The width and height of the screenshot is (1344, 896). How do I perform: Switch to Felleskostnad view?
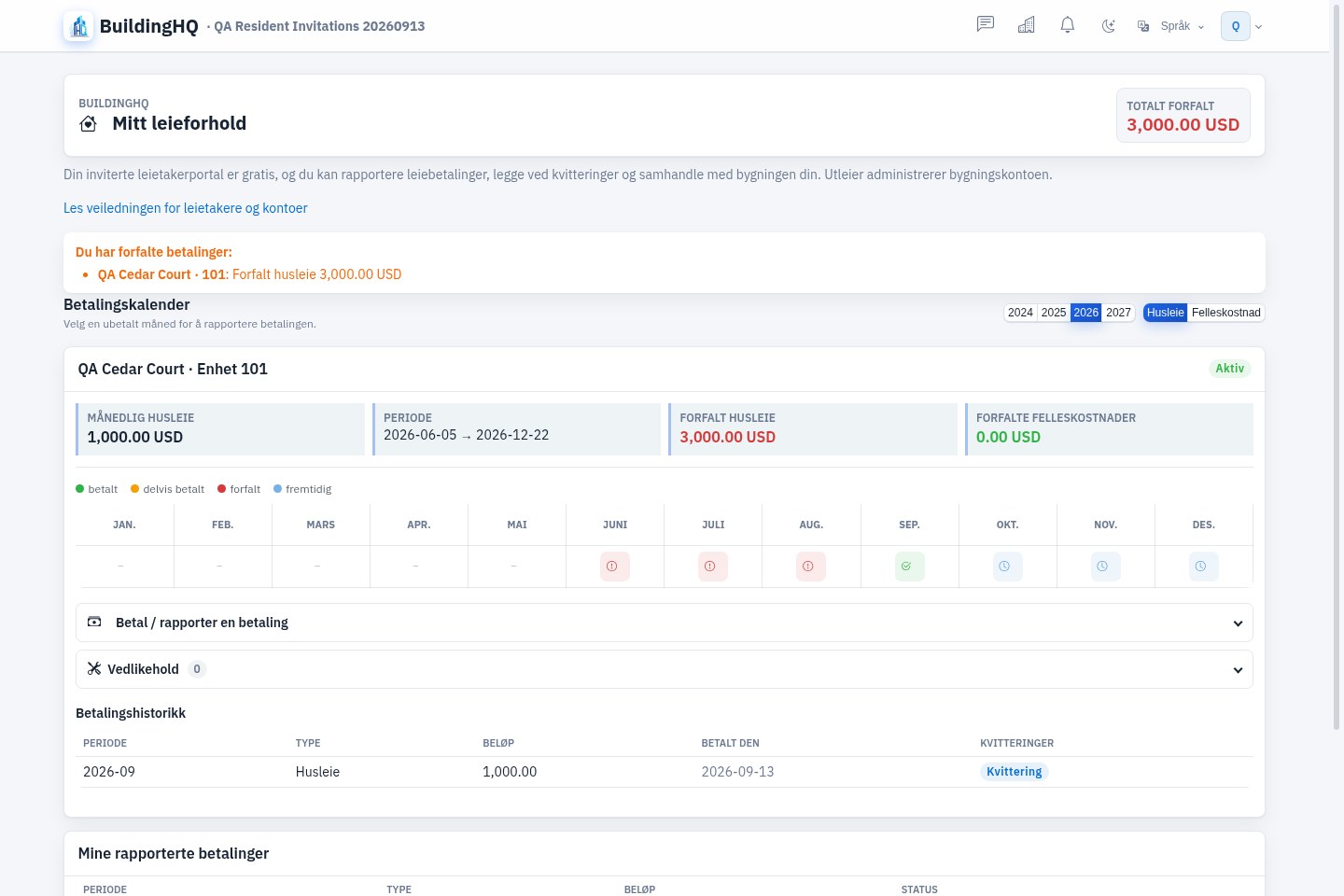click(x=1226, y=313)
